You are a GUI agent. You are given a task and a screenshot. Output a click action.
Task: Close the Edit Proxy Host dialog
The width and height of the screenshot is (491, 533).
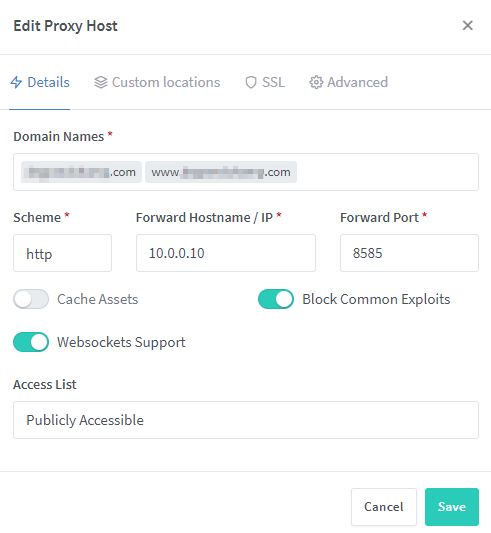468,25
